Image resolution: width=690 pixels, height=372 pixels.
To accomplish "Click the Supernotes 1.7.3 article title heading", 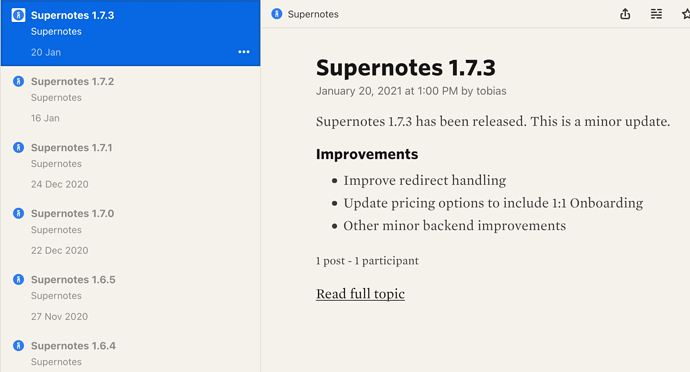I will click(x=405, y=68).
